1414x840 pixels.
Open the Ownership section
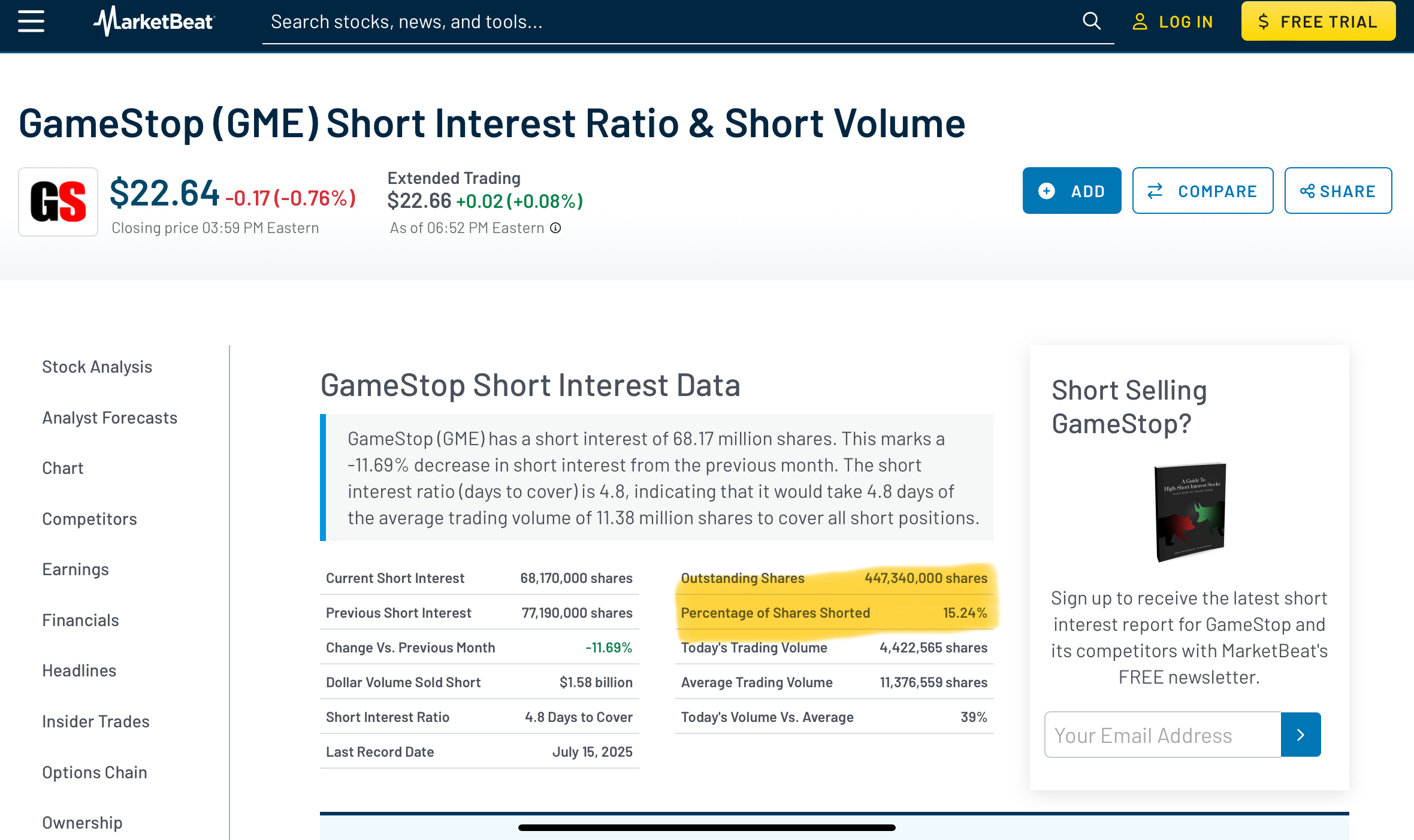click(x=82, y=823)
